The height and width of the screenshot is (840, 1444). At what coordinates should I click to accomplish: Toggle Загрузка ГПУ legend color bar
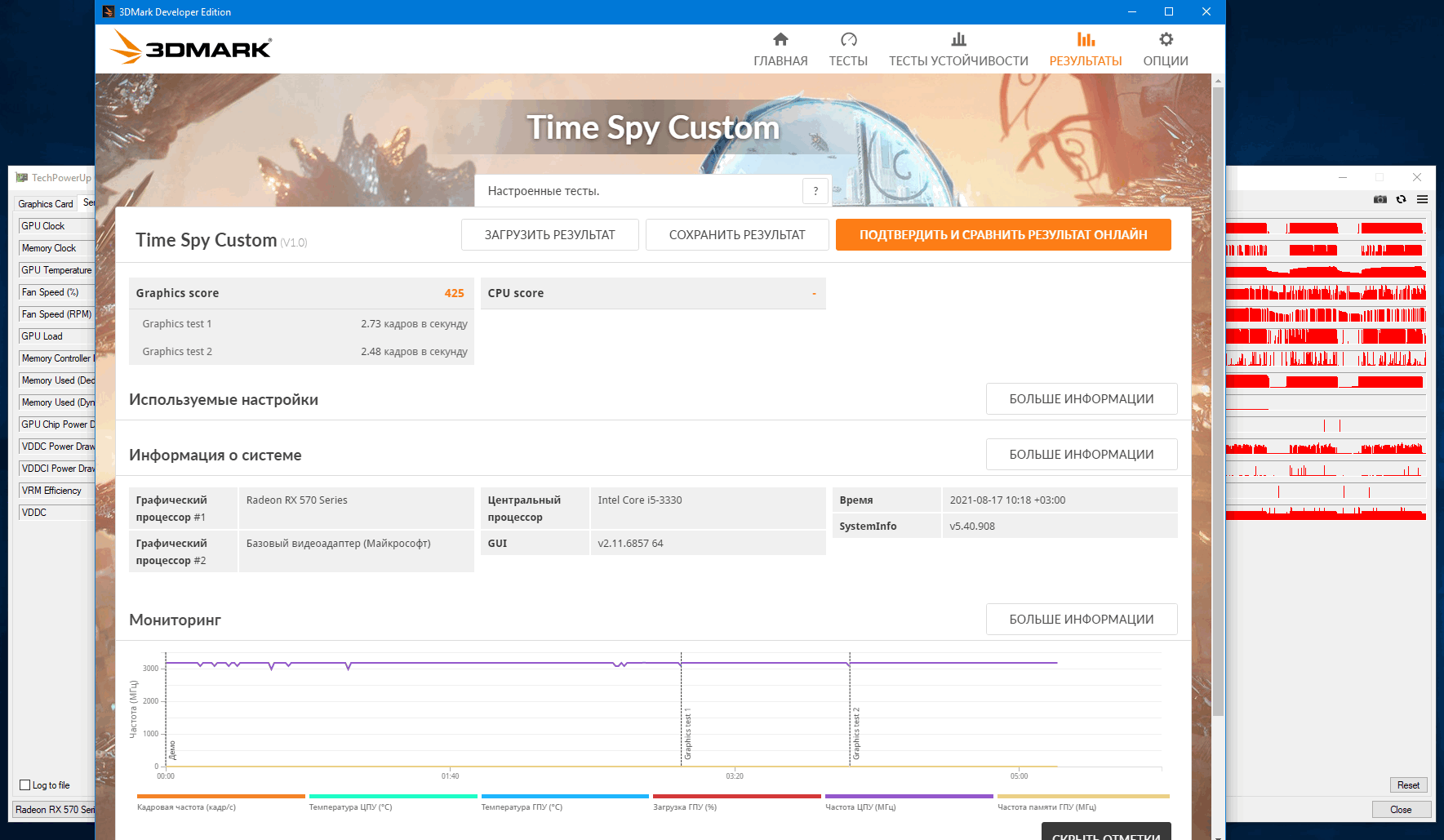click(737, 796)
